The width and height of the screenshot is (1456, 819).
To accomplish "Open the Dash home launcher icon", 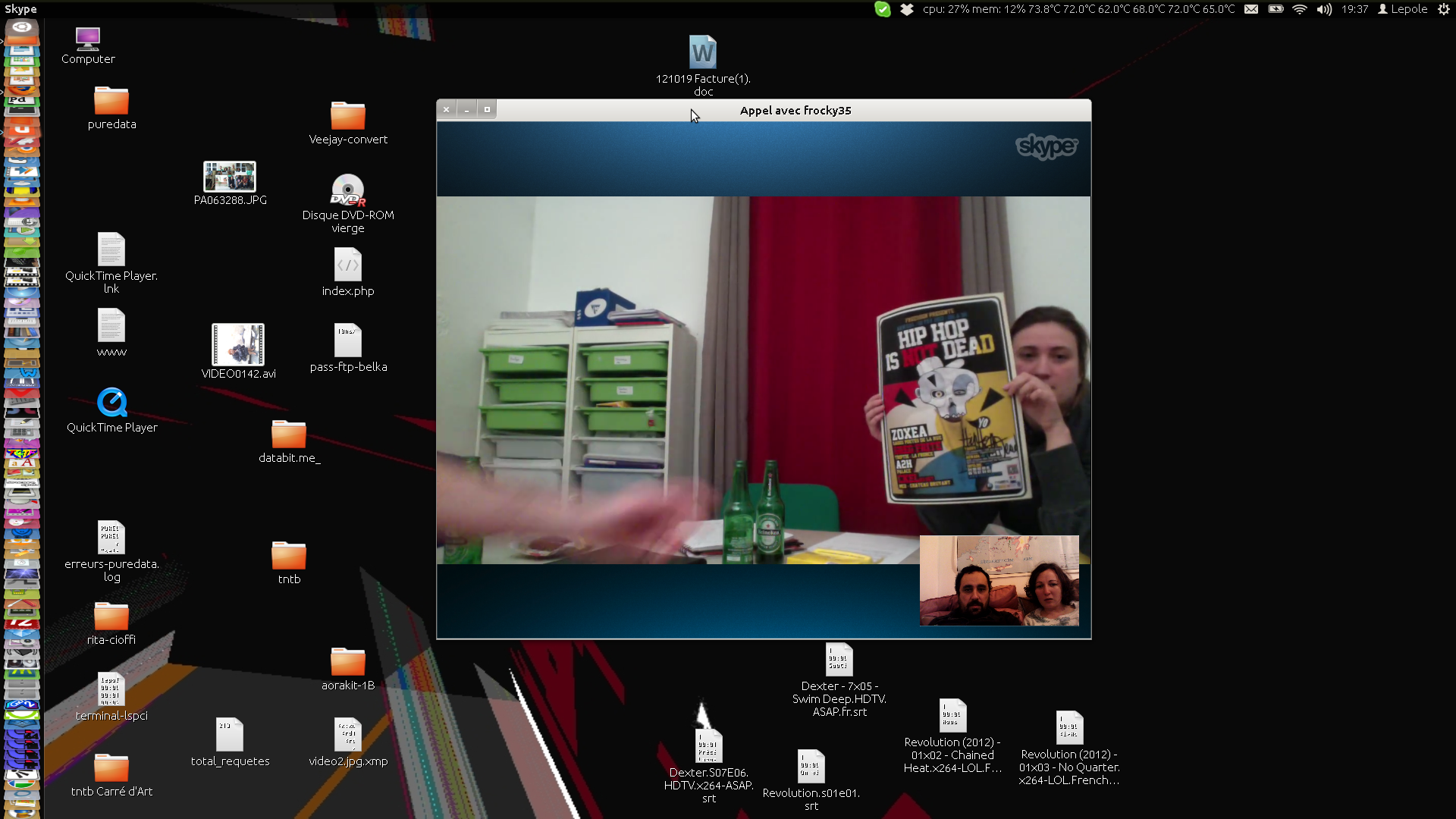I will [x=21, y=27].
